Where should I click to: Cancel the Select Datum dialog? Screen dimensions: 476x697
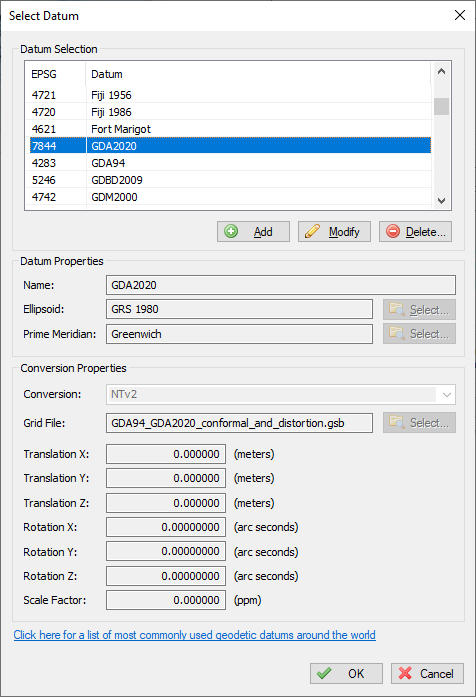[x=427, y=673]
